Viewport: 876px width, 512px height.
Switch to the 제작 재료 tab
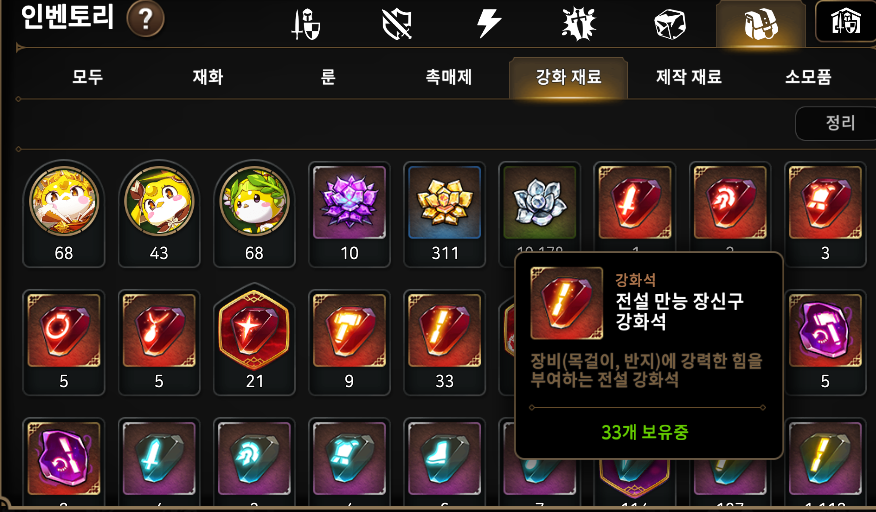coord(689,77)
